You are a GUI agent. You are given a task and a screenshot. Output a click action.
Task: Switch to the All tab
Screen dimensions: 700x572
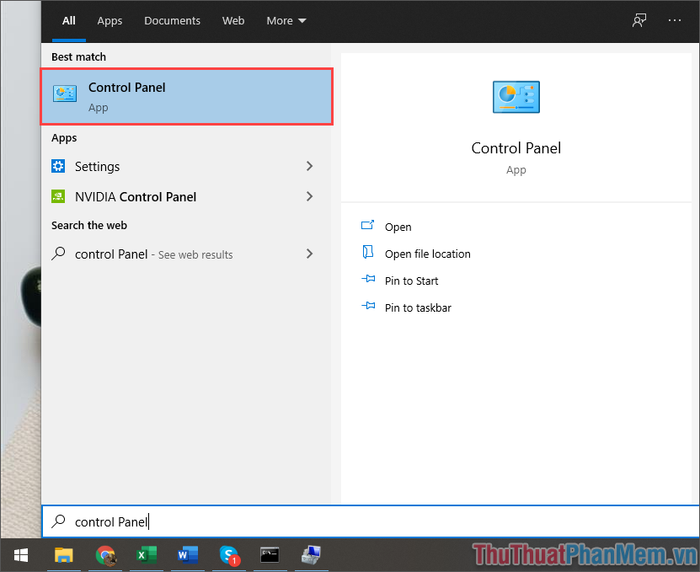pos(69,21)
